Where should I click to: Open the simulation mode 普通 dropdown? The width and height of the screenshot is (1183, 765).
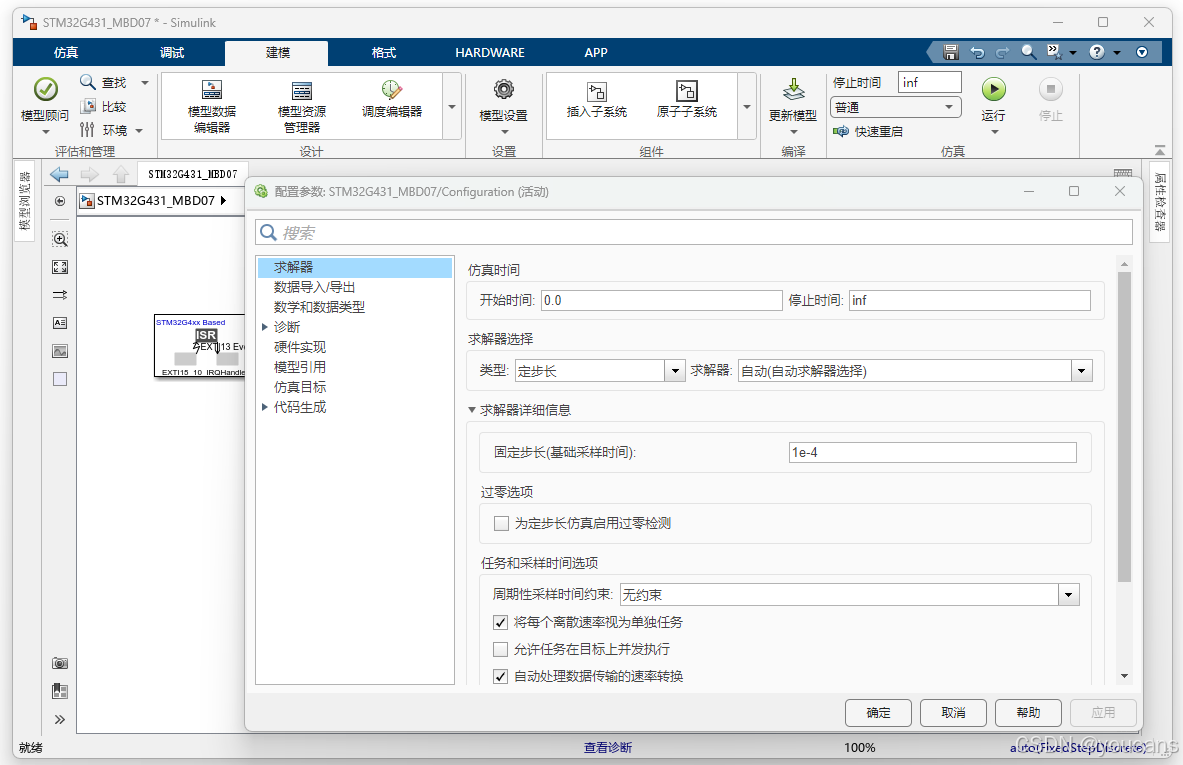896,107
